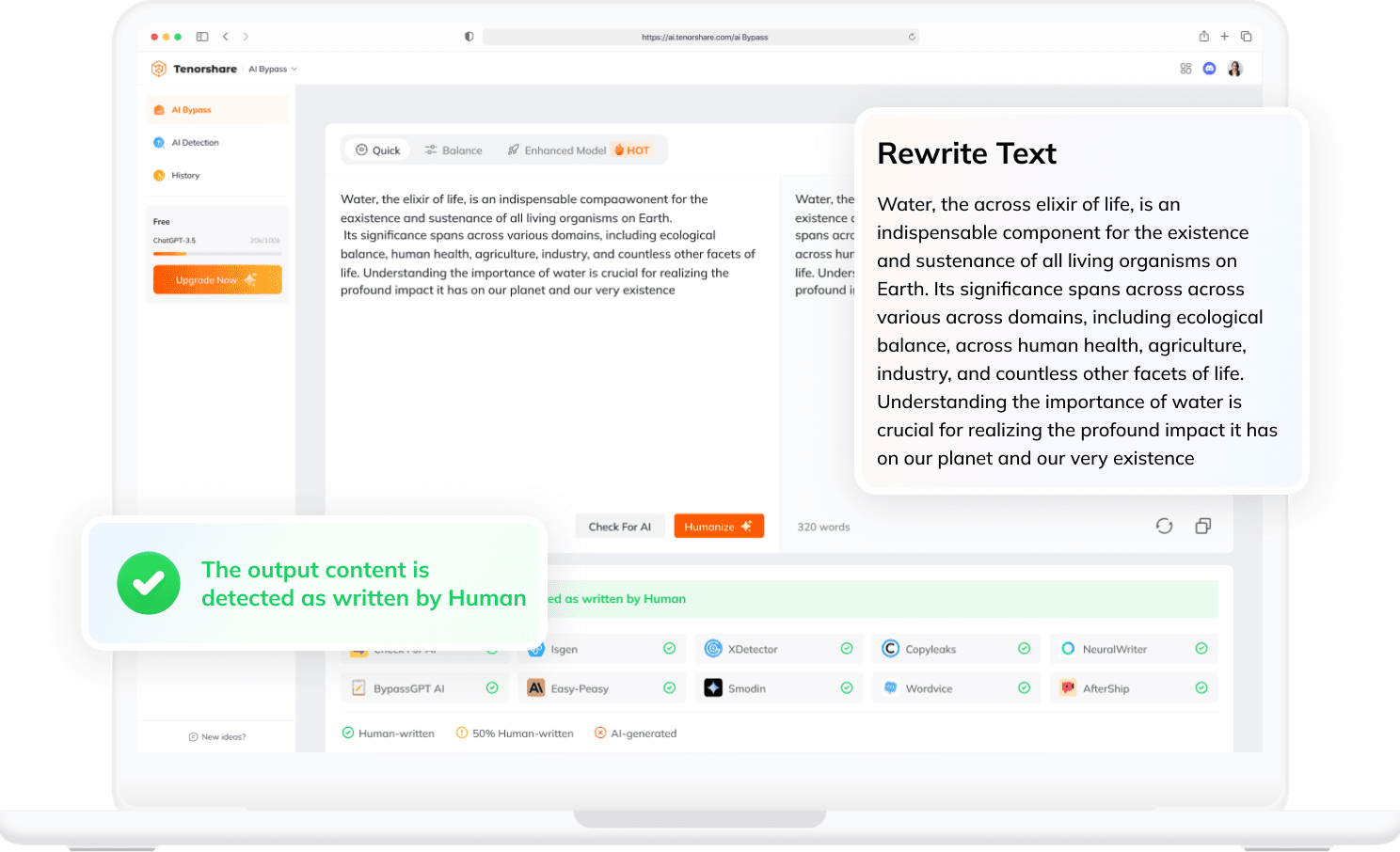Viewport: 1400px width, 852px height.
Task: Click the large green checkmark circle
Action: pos(149,583)
